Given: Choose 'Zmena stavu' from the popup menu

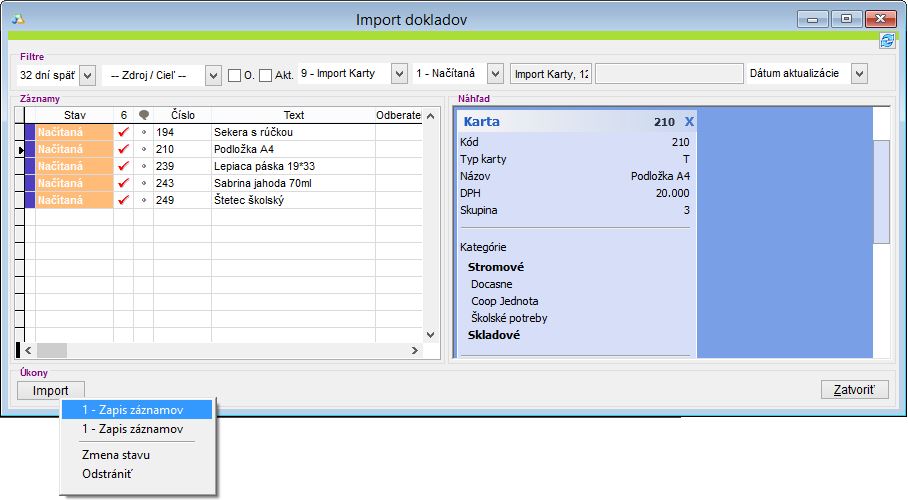Looking at the screenshot, I should click(x=116, y=455).
